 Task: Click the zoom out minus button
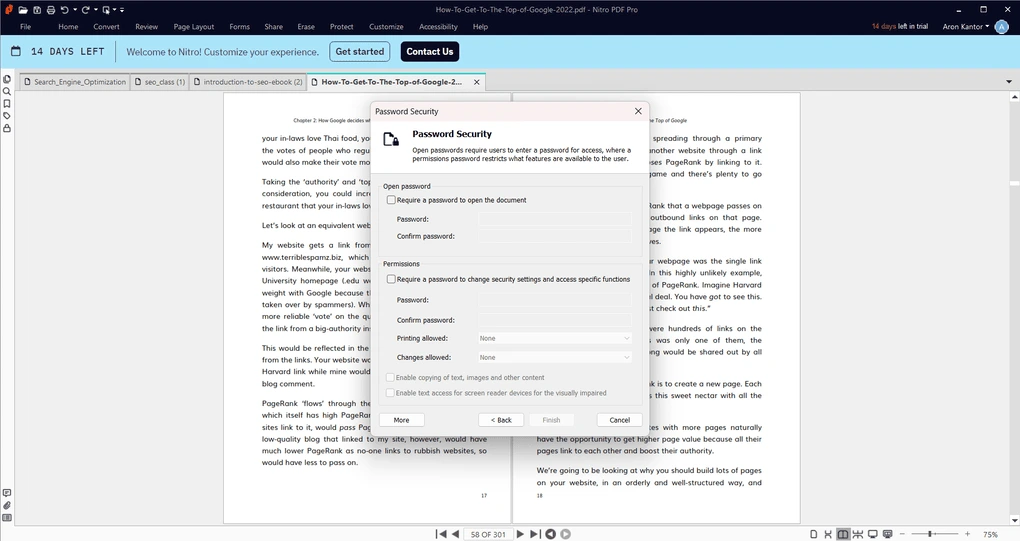pyautogui.click(x=902, y=534)
